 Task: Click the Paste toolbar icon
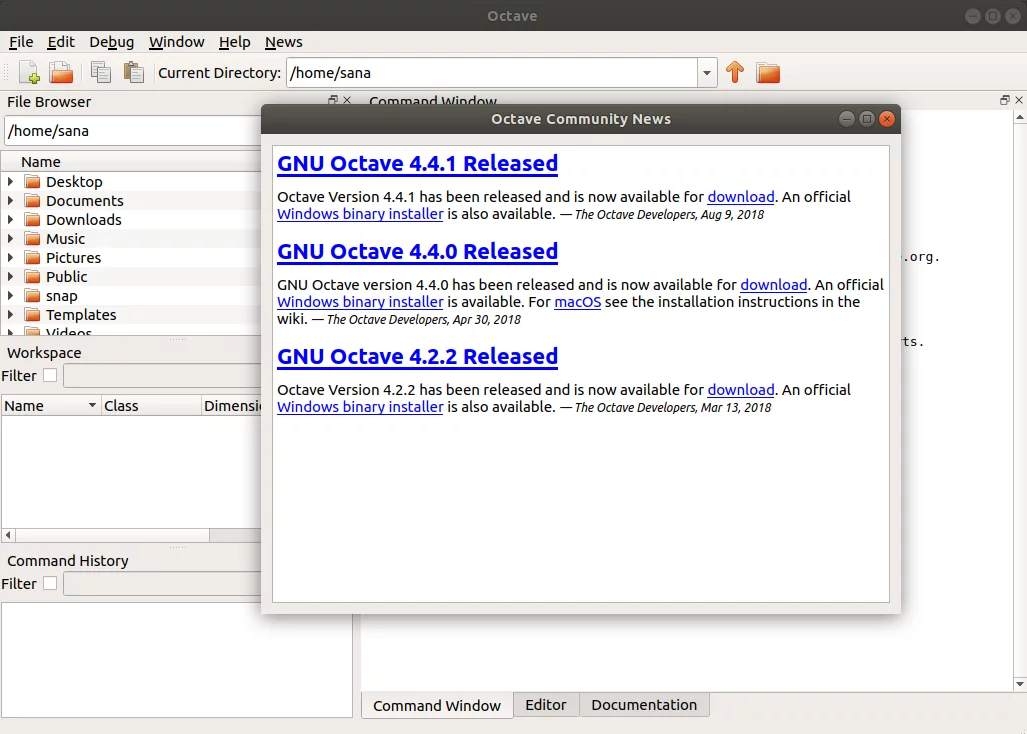pos(134,72)
